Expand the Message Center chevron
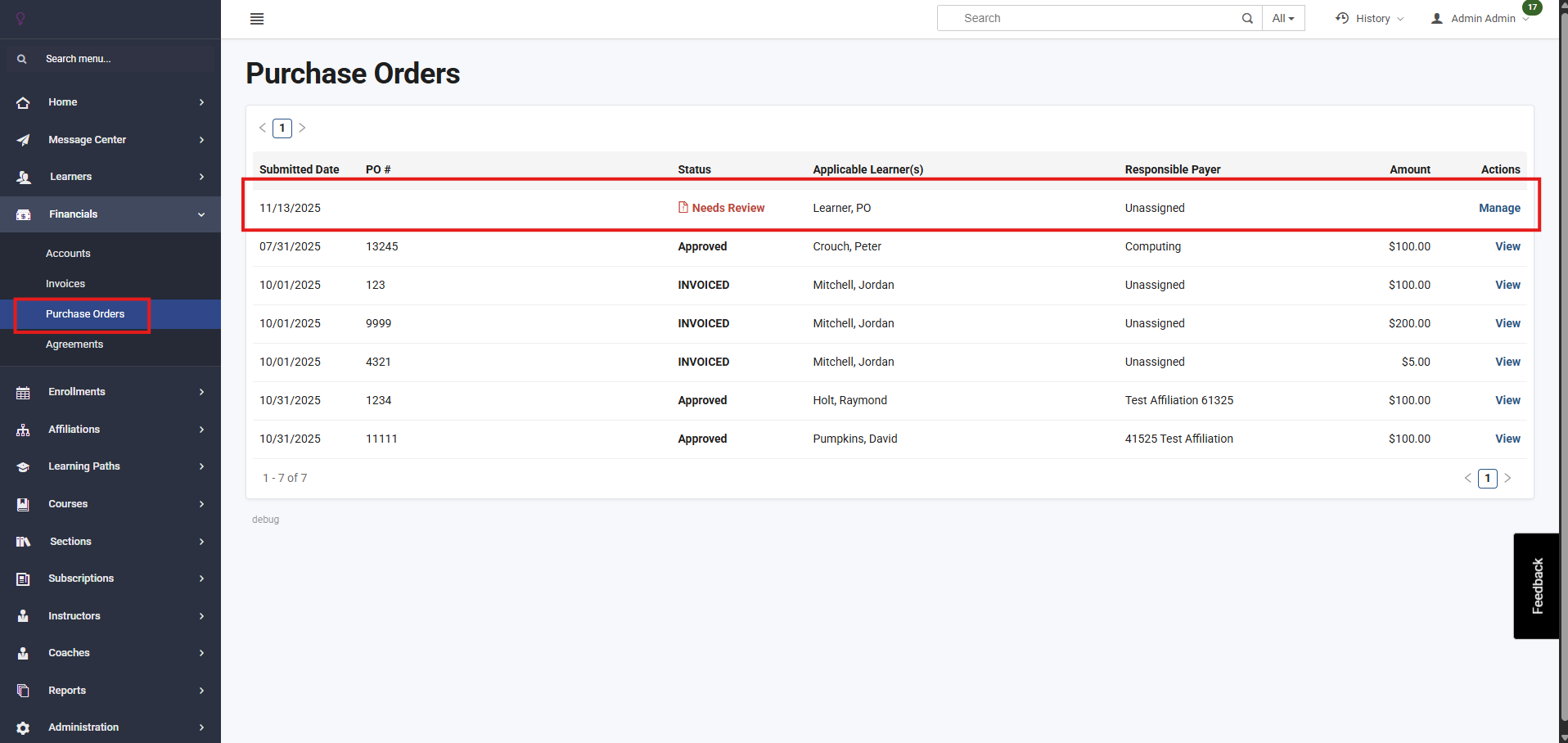The image size is (1568, 743). [201, 140]
